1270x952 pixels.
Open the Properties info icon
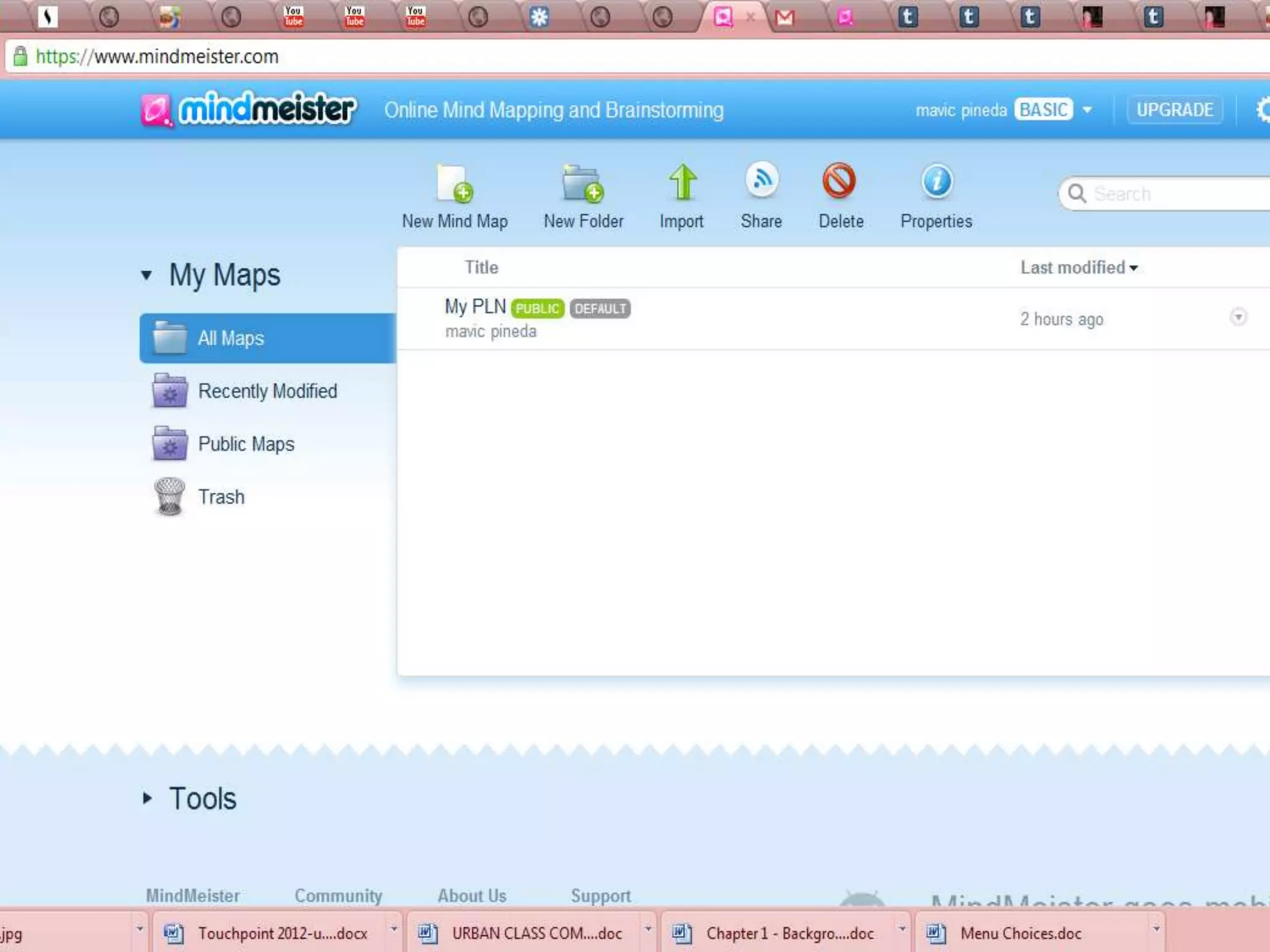pyautogui.click(x=936, y=182)
